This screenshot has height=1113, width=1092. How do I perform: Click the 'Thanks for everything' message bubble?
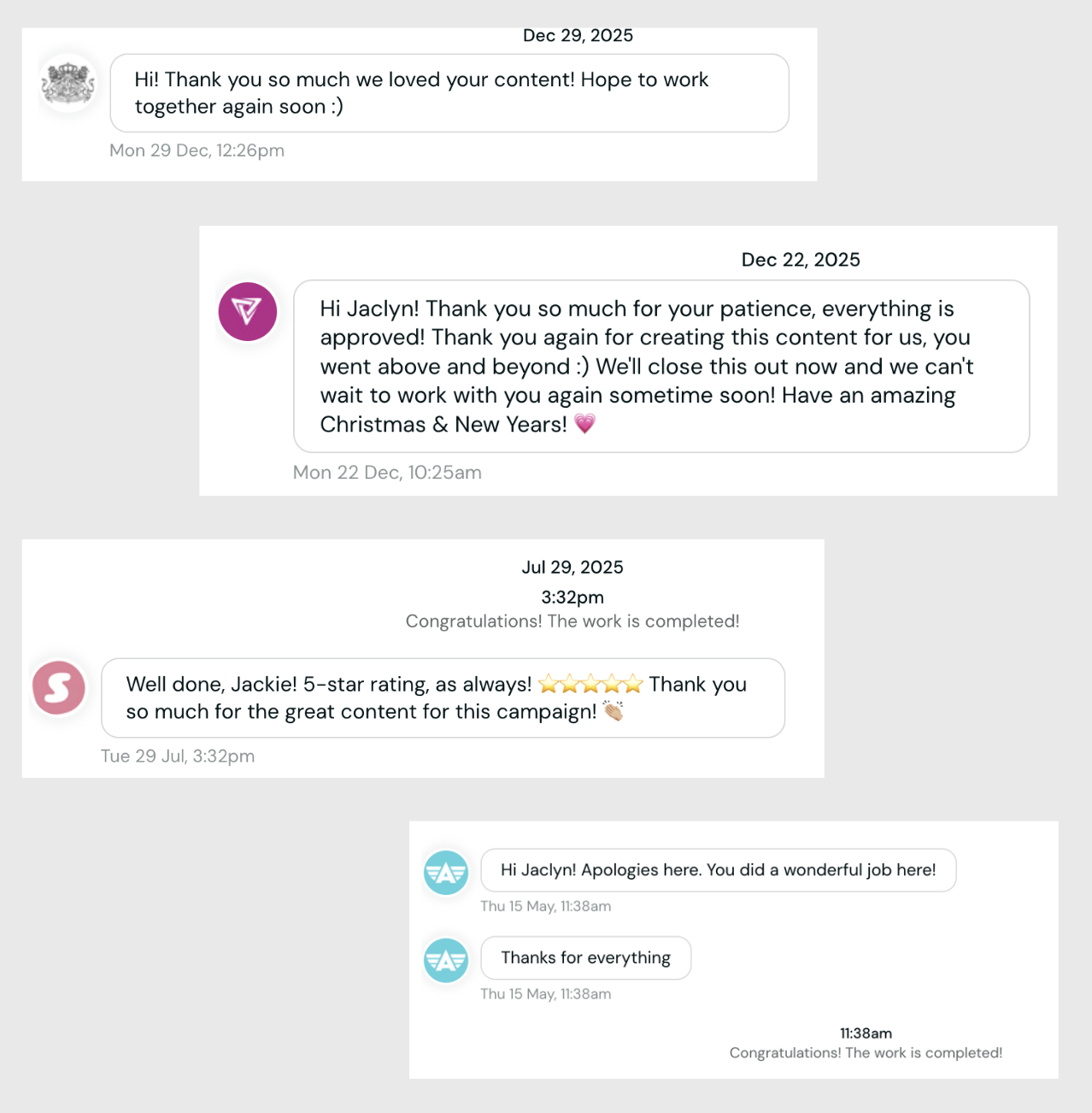click(x=586, y=957)
